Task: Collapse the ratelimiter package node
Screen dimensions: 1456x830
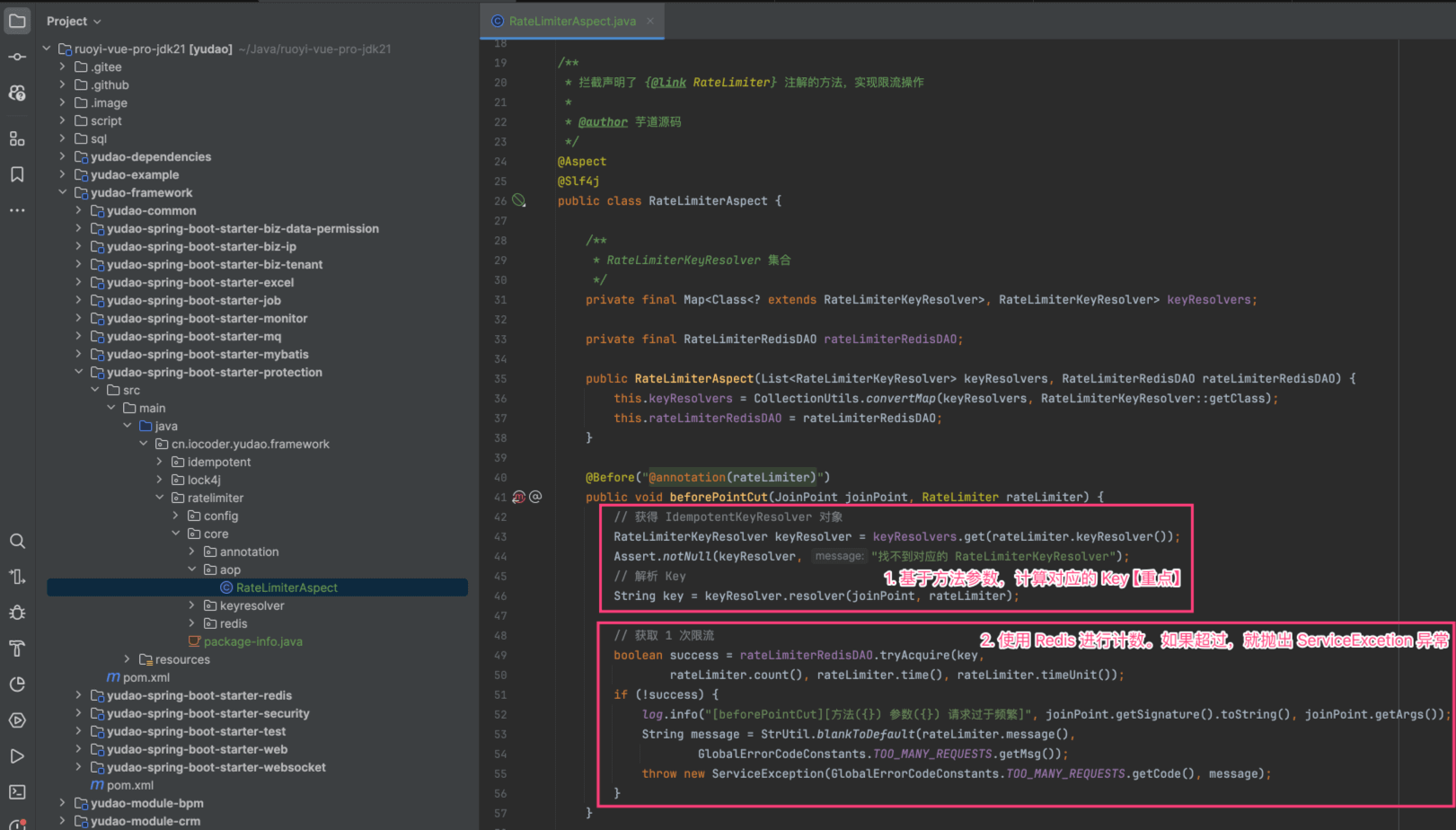Action: pos(160,498)
